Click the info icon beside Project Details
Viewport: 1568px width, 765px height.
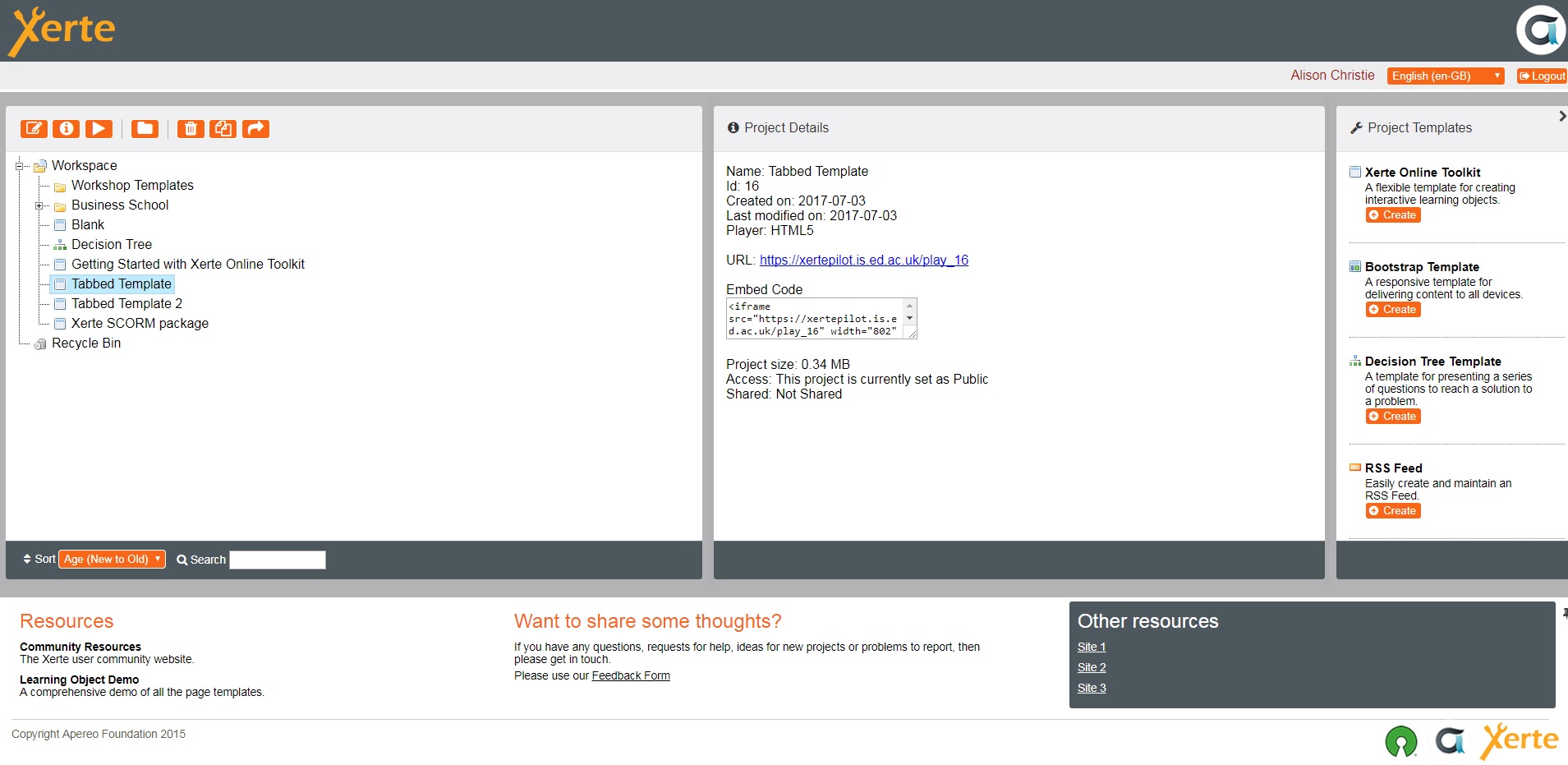click(x=733, y=127)
